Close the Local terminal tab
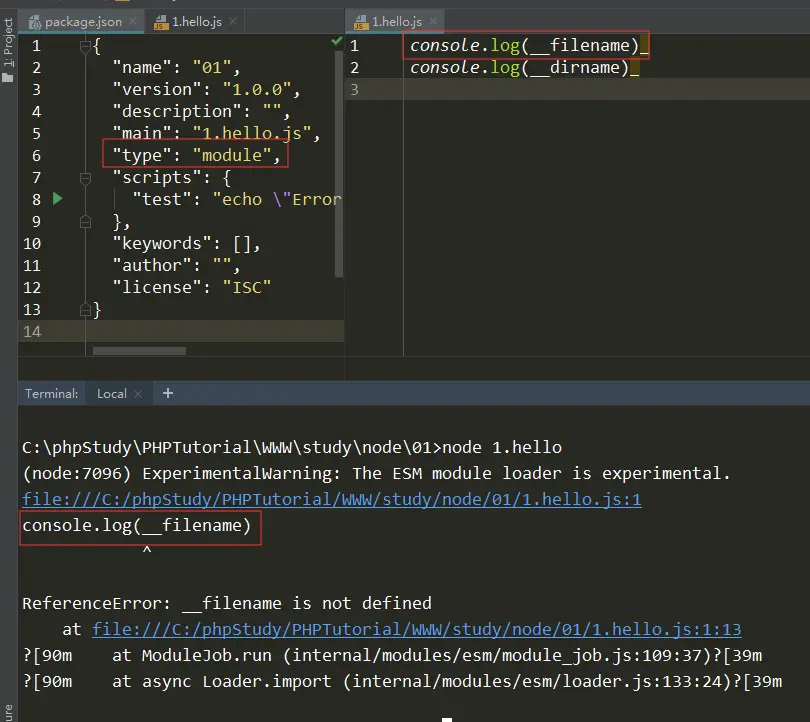The height and width of the screenshot is (722, 810). pos(138,394)
